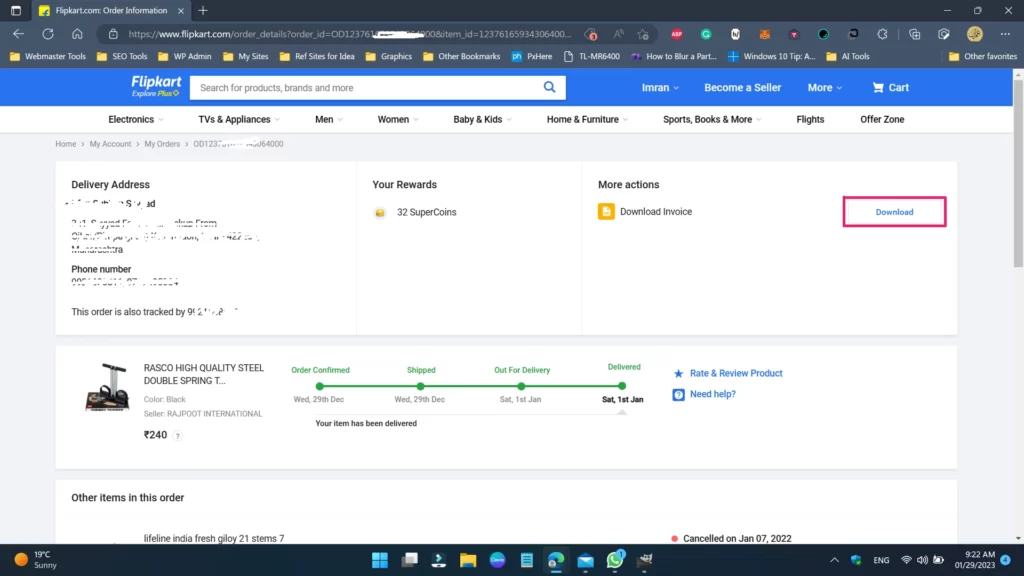Open the AI Tools bookmarks folder
This screenshot has height=576, width=1024.
[848, 56]
